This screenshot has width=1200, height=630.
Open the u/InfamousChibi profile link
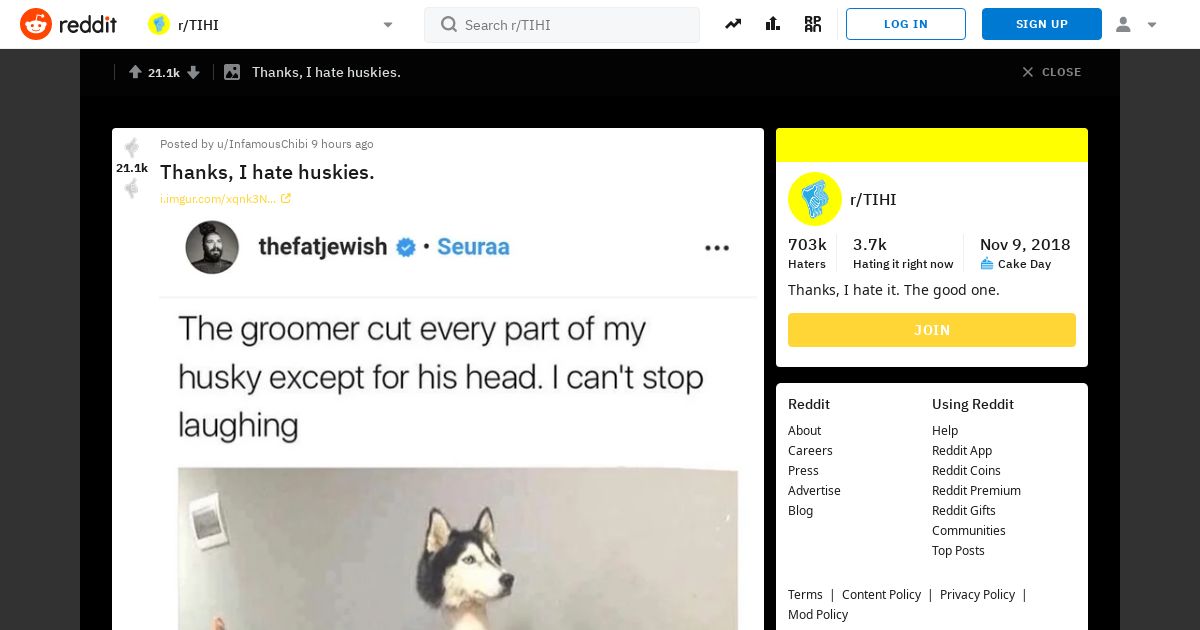tap(262, 144)
